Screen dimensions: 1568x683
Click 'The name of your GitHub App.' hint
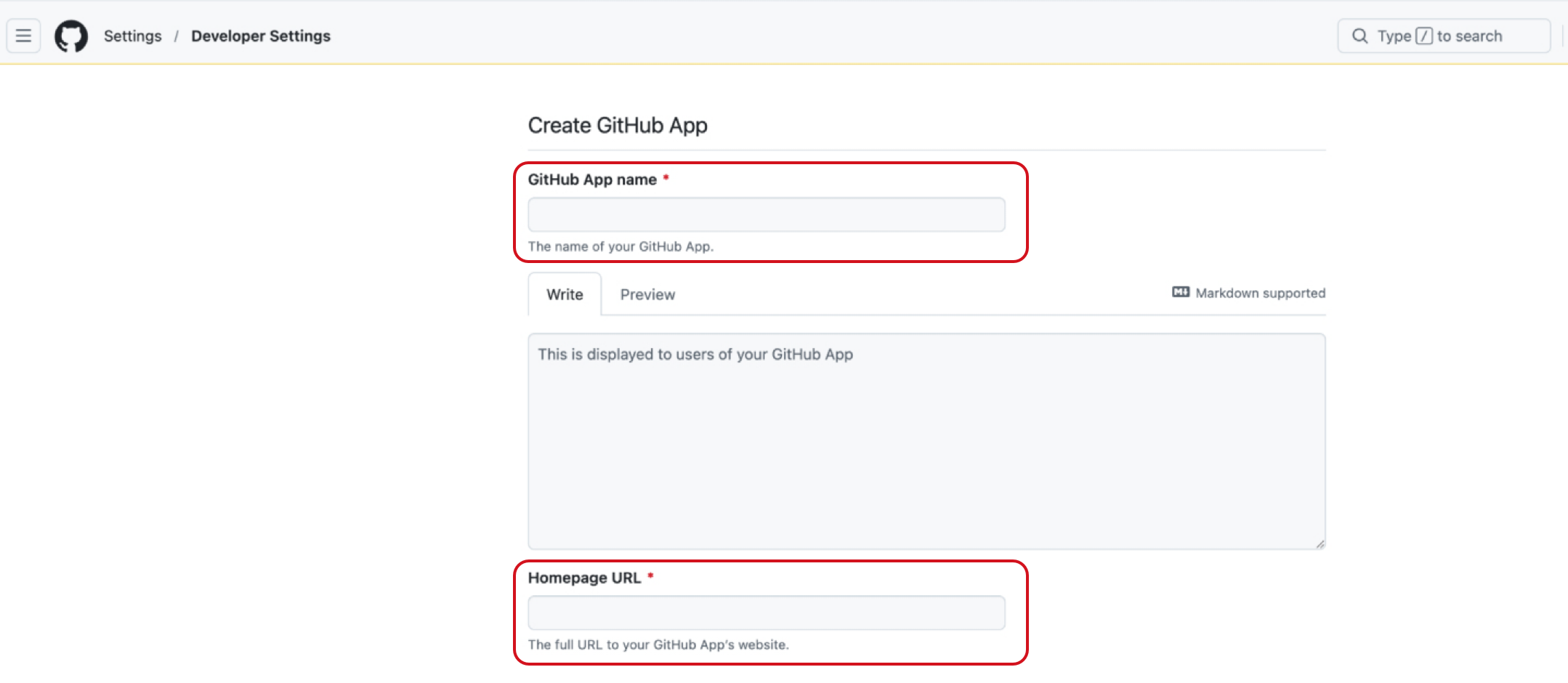(621, 246)
